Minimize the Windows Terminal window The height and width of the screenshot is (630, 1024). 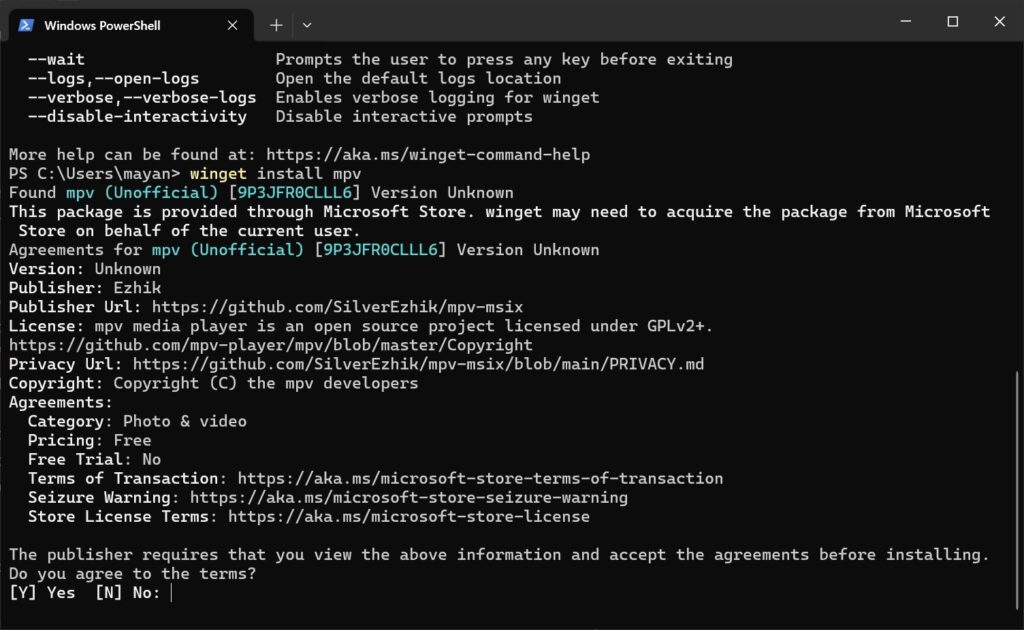[905, 21]
